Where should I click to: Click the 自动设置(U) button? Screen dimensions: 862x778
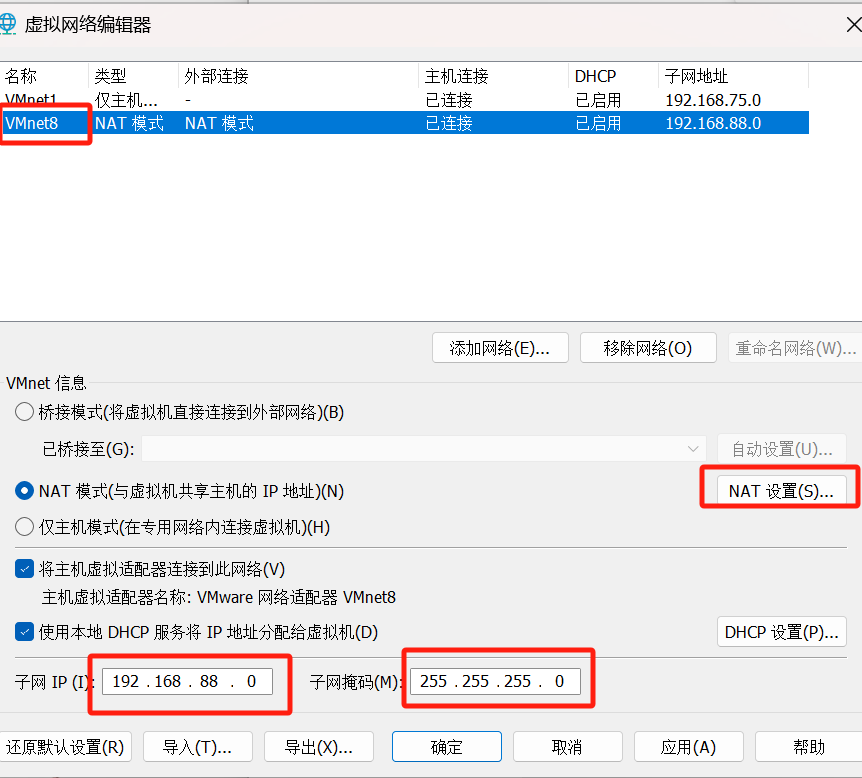(x=781, y=449)
